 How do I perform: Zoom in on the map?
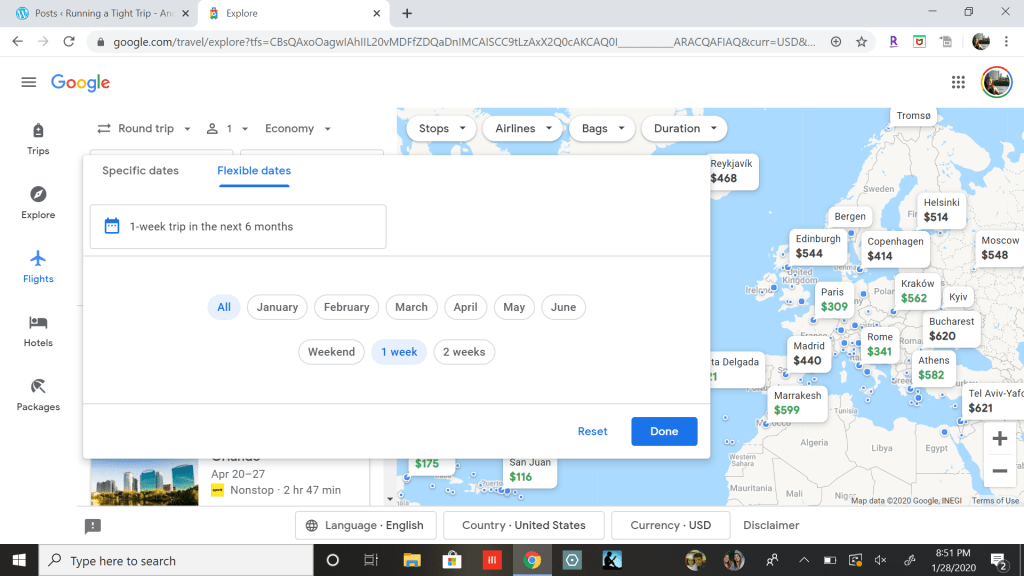point(999,438)
